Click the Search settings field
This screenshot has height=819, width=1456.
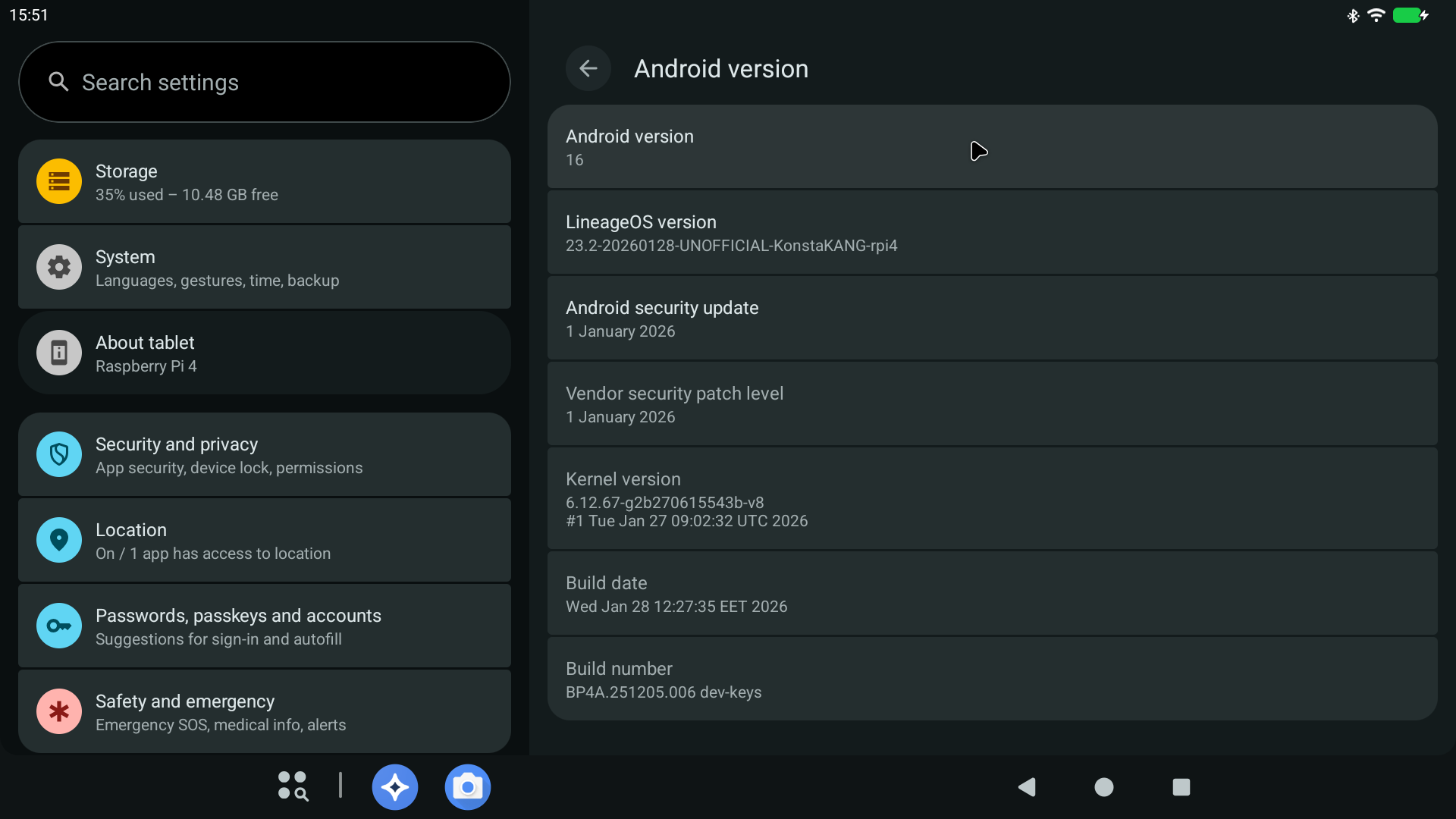tap(264, 82)
